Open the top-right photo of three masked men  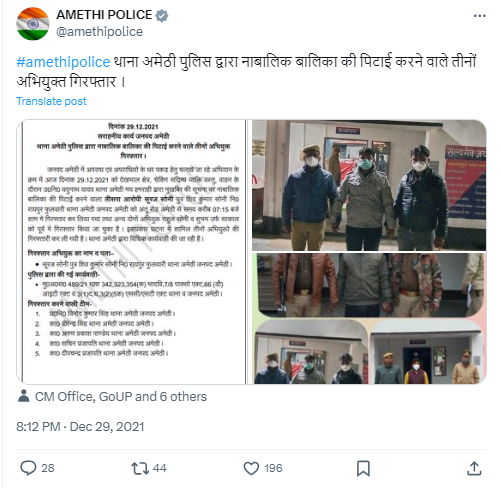click(369, 185)
